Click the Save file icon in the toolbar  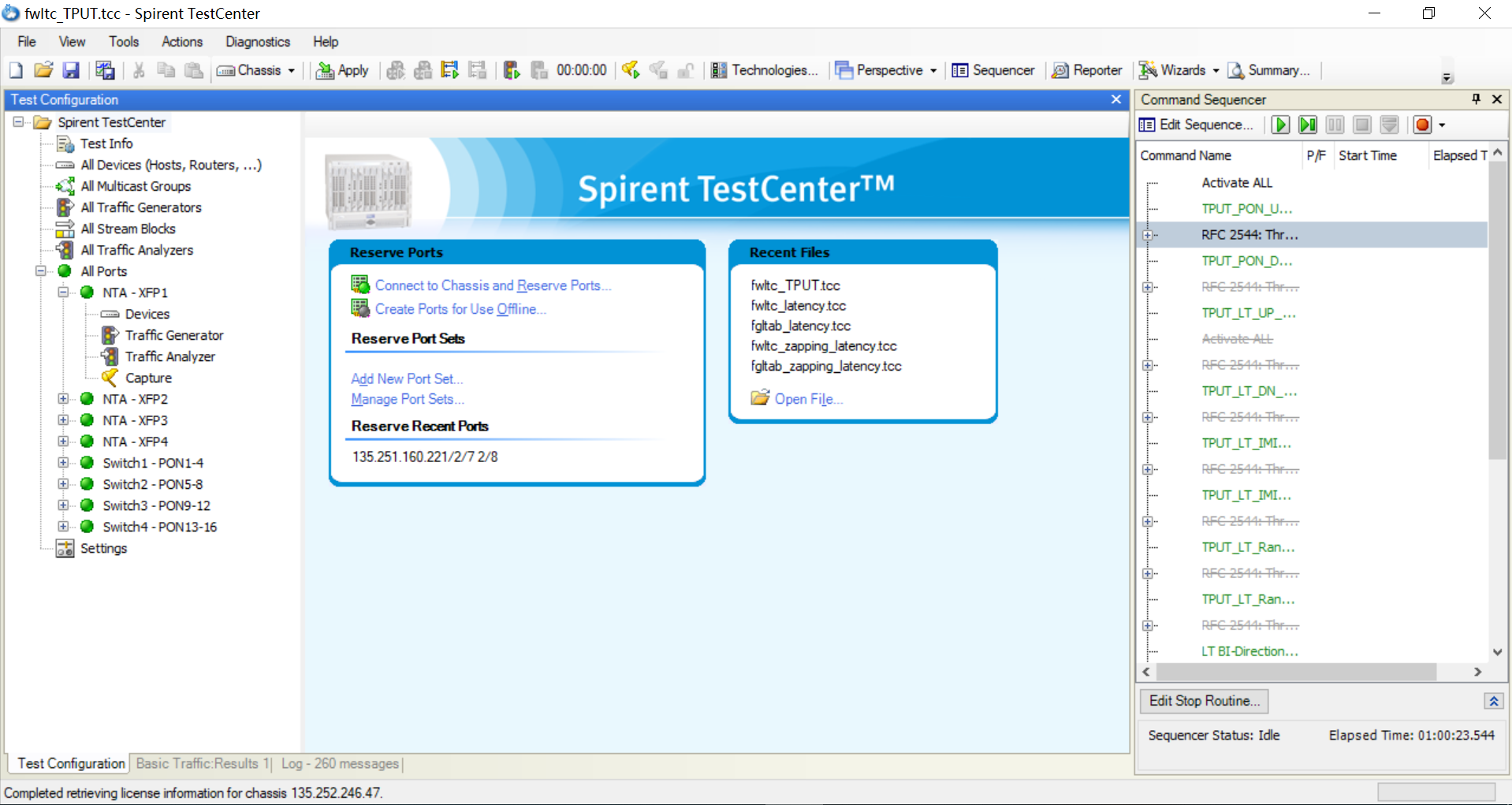[x=71, y=70]
